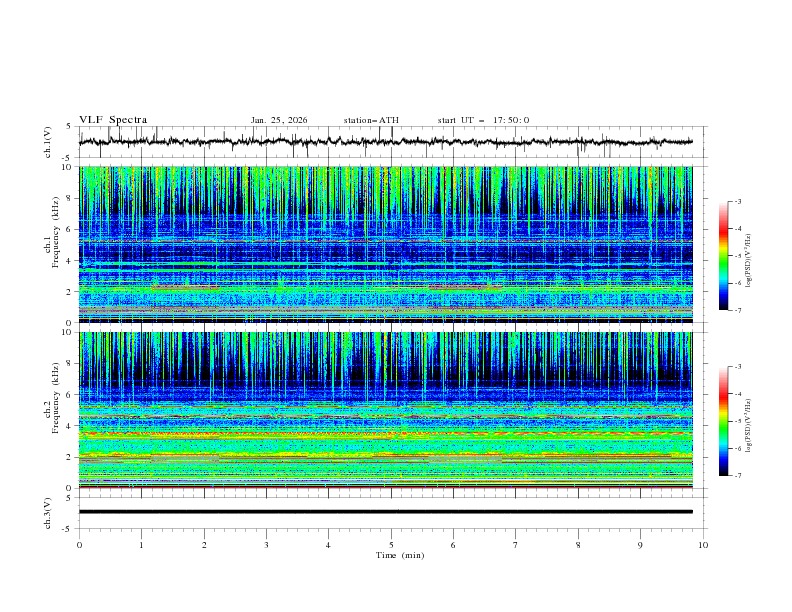Click the "ch.3(V)" axis label
The image size is (792, 612).
click(47, 513)
